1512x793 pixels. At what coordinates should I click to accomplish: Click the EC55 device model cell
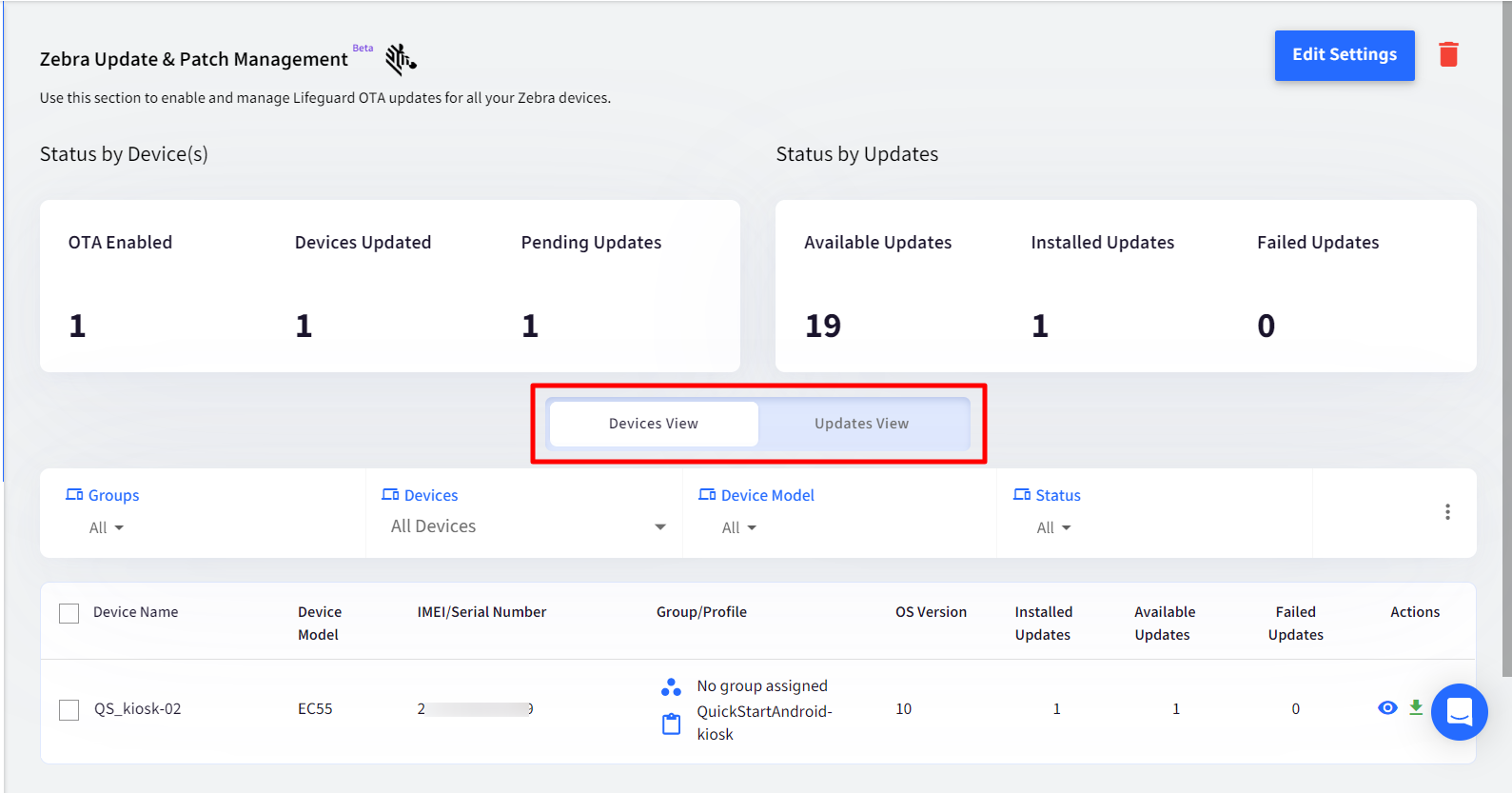click(x=315, y=708)
